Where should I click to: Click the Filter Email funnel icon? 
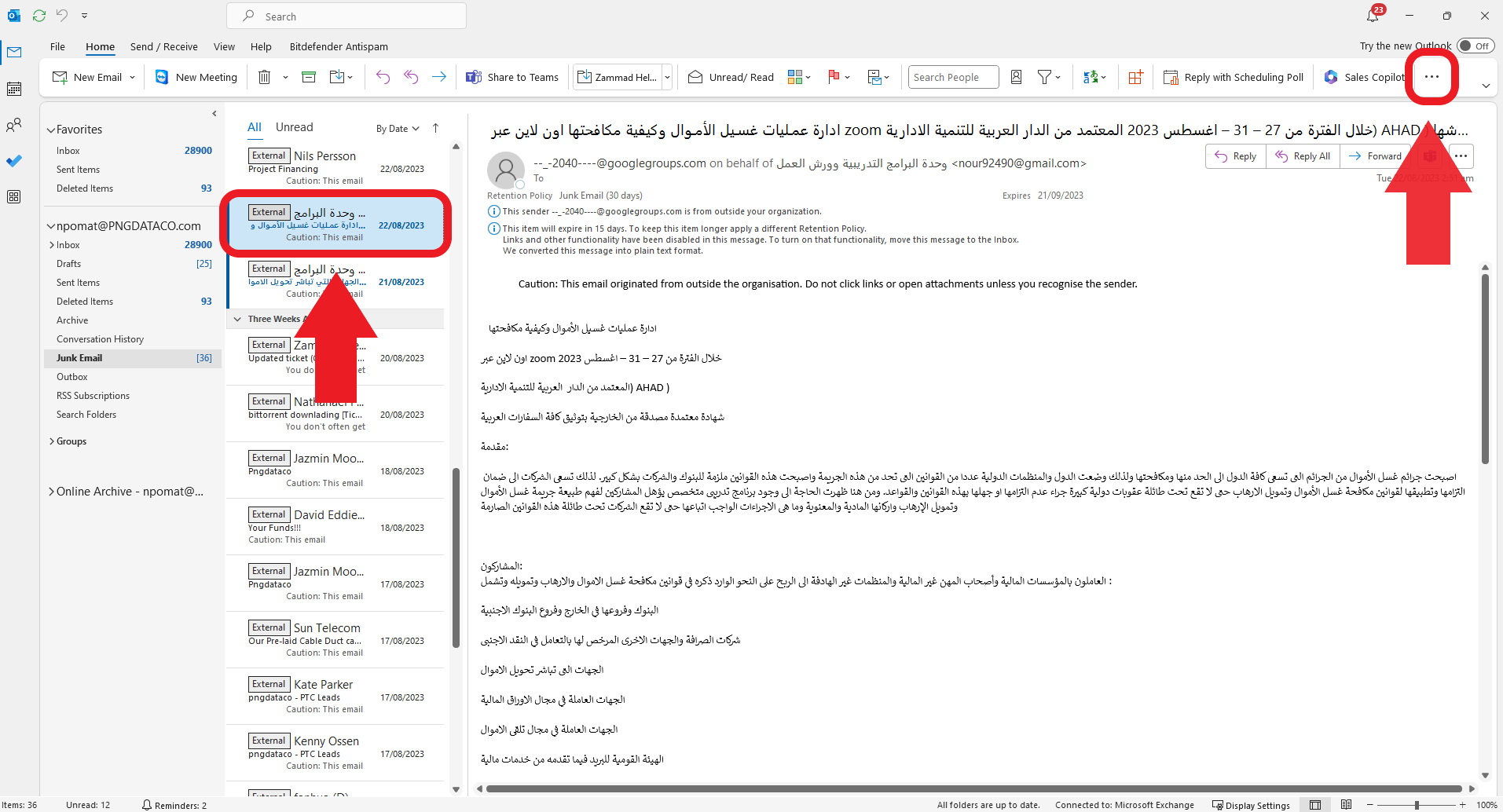1044,77
